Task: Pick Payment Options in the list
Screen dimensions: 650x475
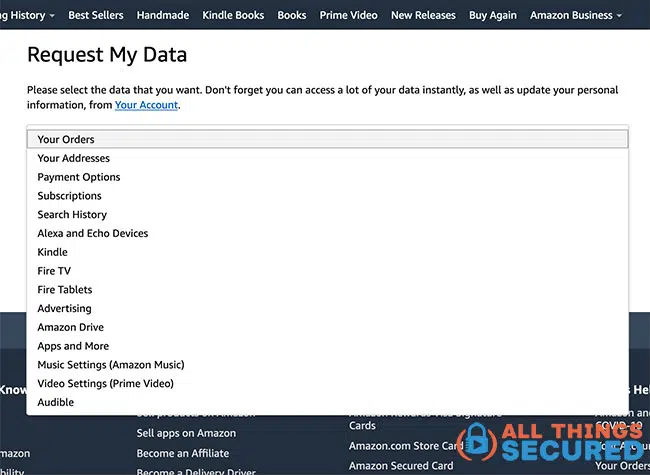Action: click(x=78, y=177)
